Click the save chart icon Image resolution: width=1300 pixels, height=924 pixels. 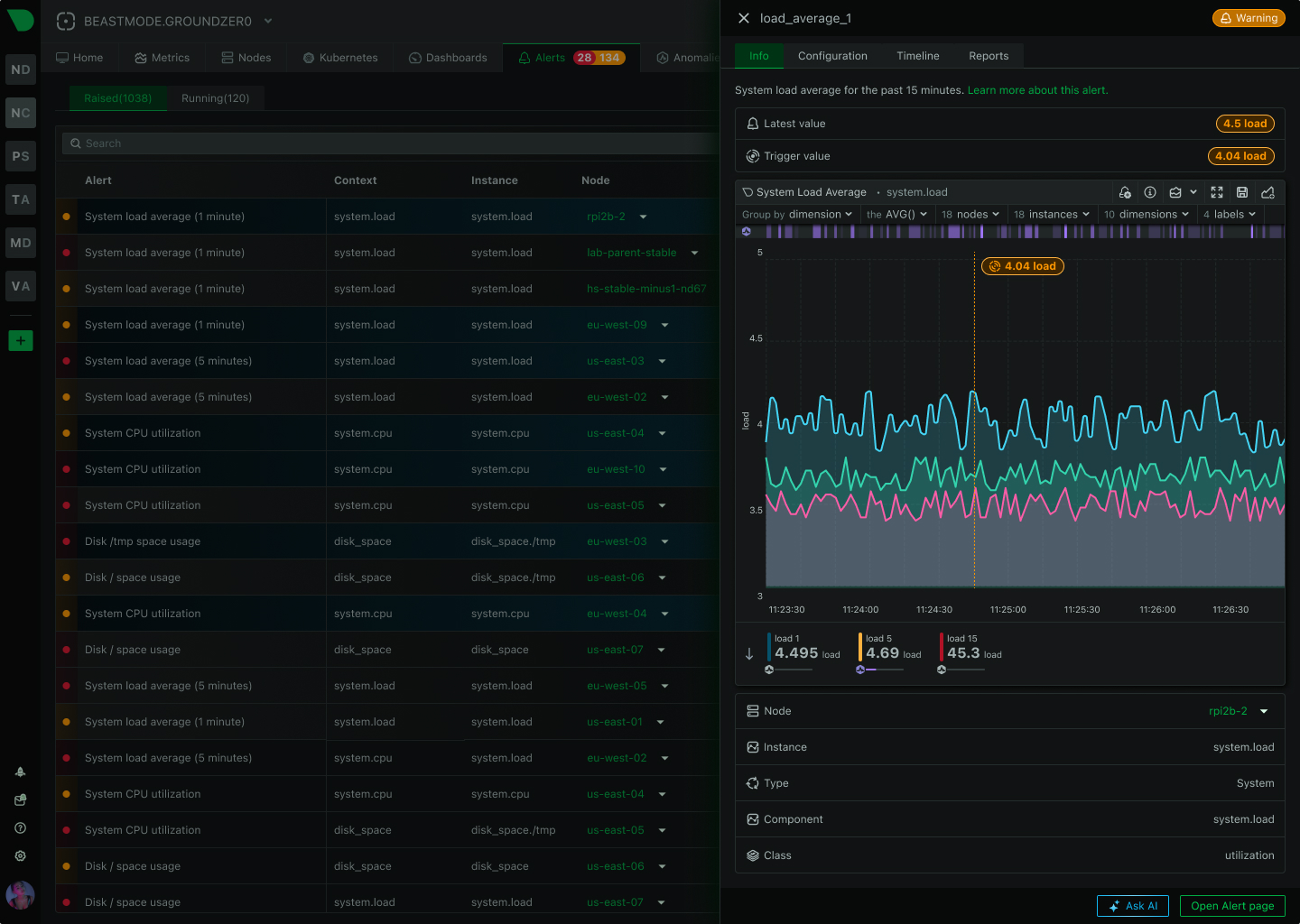click(1242, 192)
